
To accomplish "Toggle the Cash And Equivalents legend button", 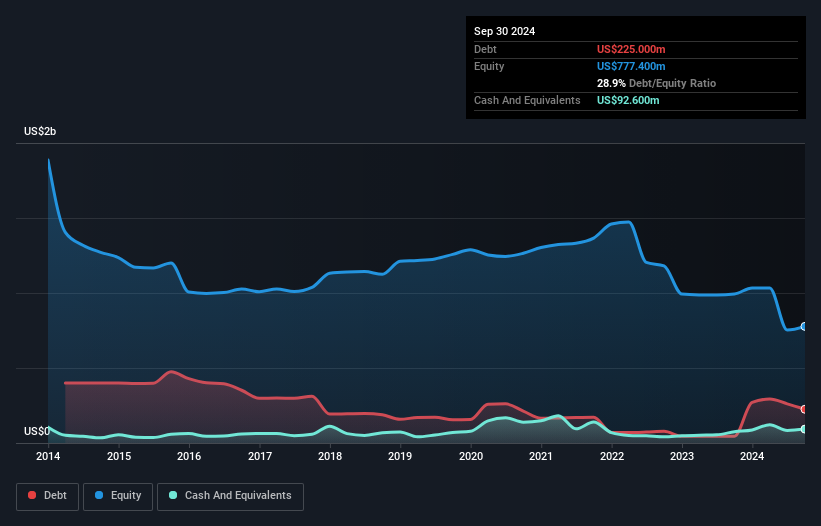I will [230, 496].
